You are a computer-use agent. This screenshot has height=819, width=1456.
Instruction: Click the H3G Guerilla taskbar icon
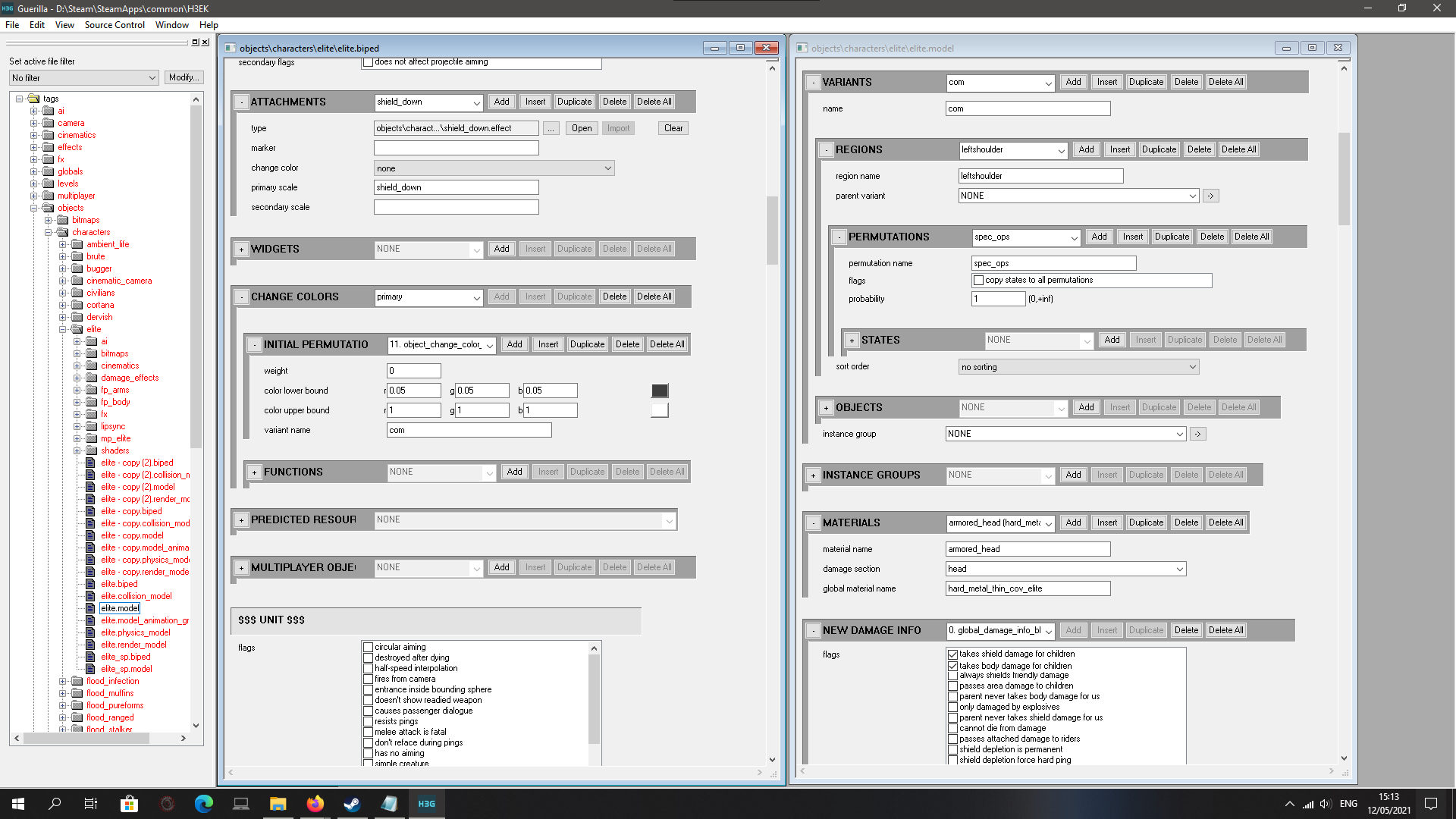point(426,804)
